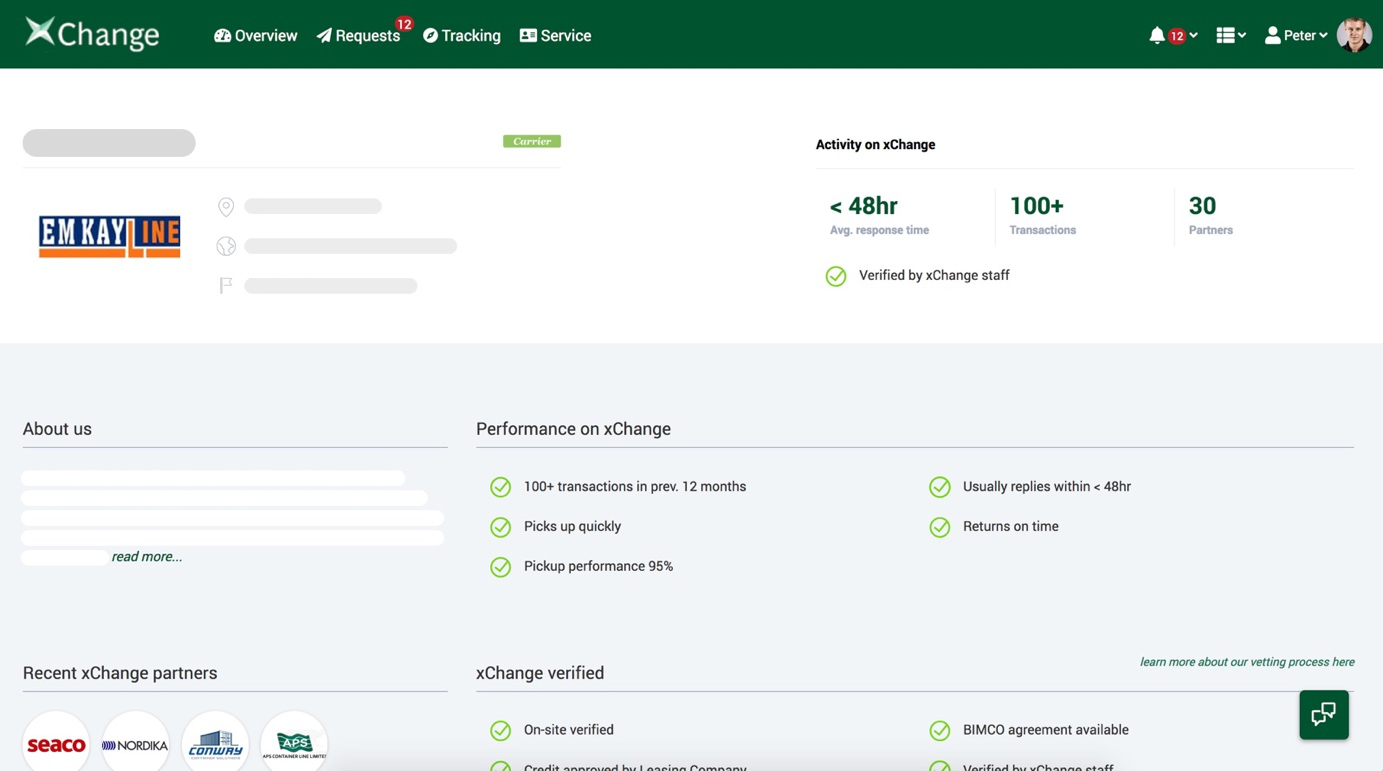Viewport: 1383px width, 771px height.
Task: Expand the grid menu dropdown arrow
Action: (1242, 36)
